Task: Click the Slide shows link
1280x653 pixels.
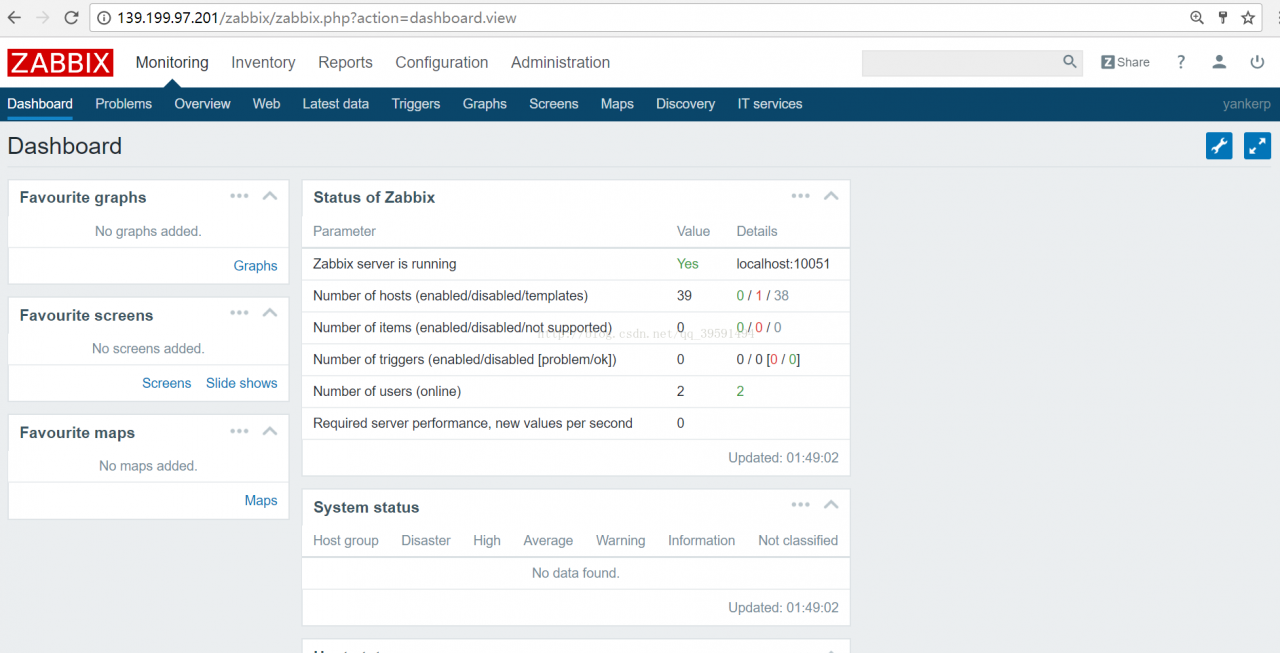Action: tap(242, 383)
